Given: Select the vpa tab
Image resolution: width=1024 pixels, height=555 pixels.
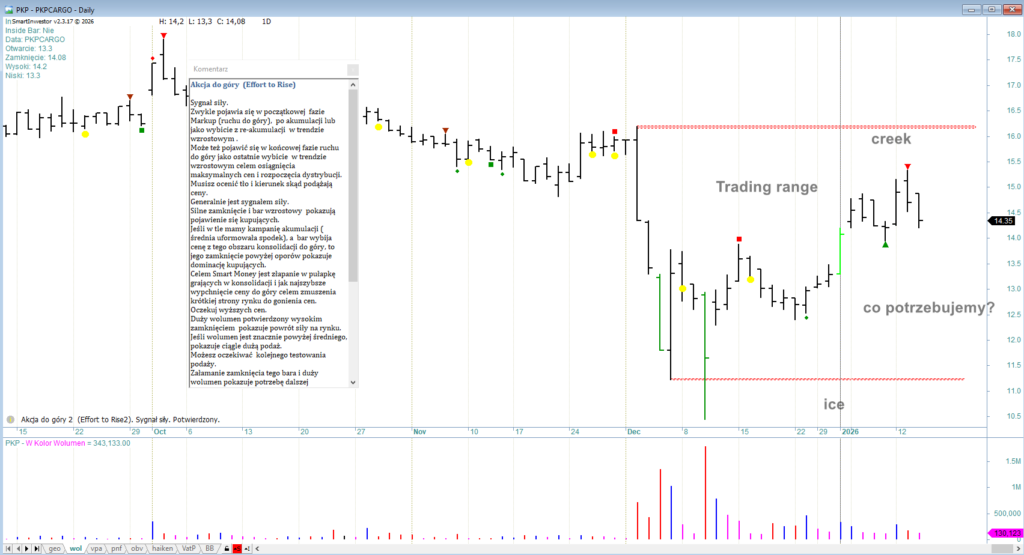Looking at the screenshot, I should (97, 548).
